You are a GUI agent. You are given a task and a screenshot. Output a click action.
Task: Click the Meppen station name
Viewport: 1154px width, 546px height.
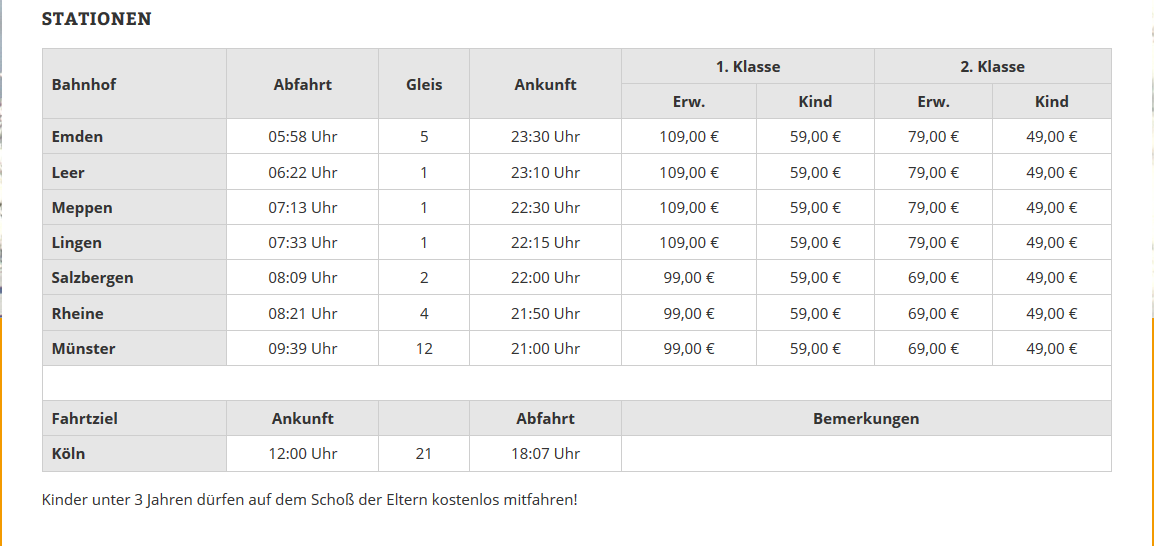[x=82, y=208]
